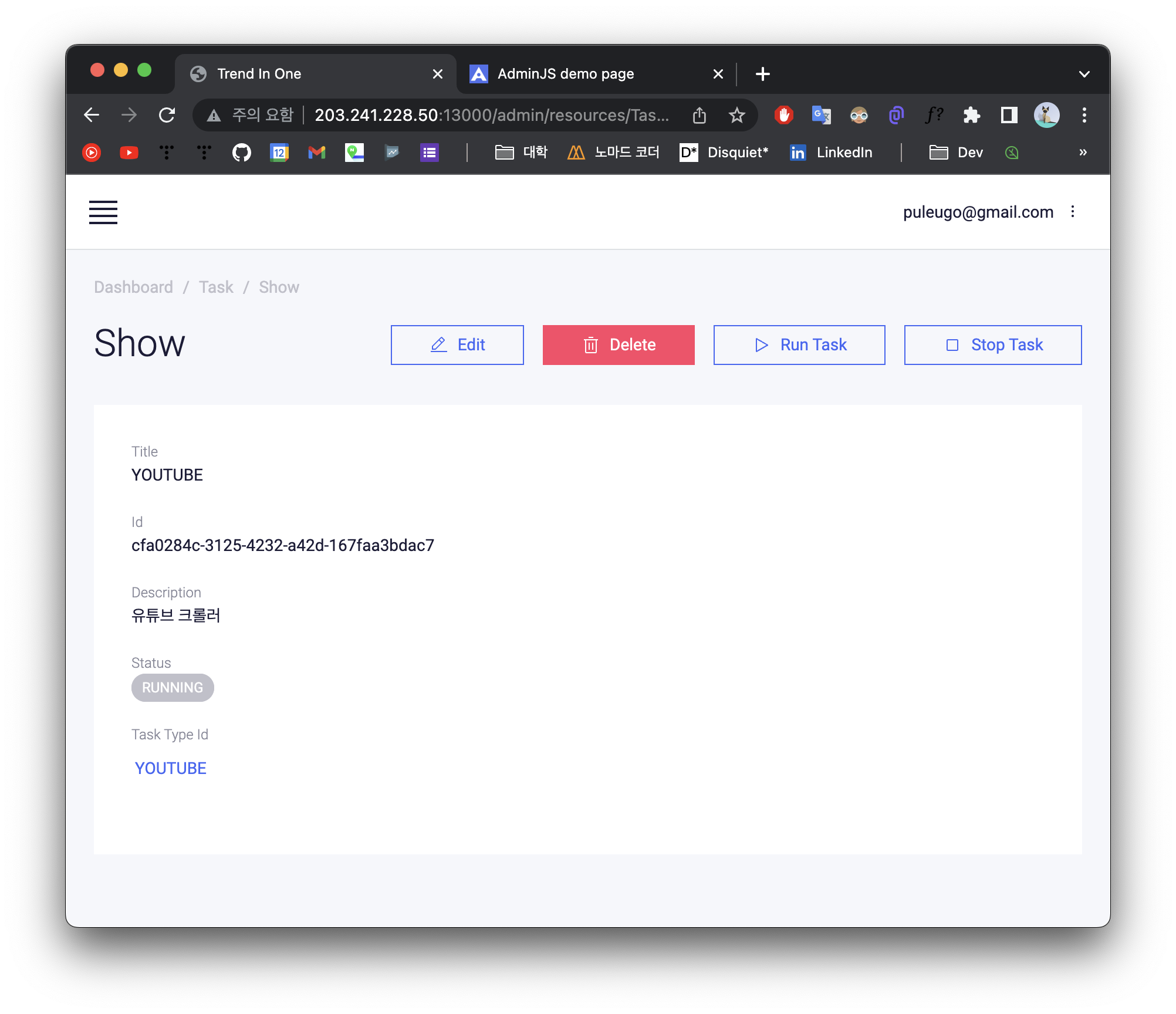Click the Google Translate extension icon

click(821, 115)
